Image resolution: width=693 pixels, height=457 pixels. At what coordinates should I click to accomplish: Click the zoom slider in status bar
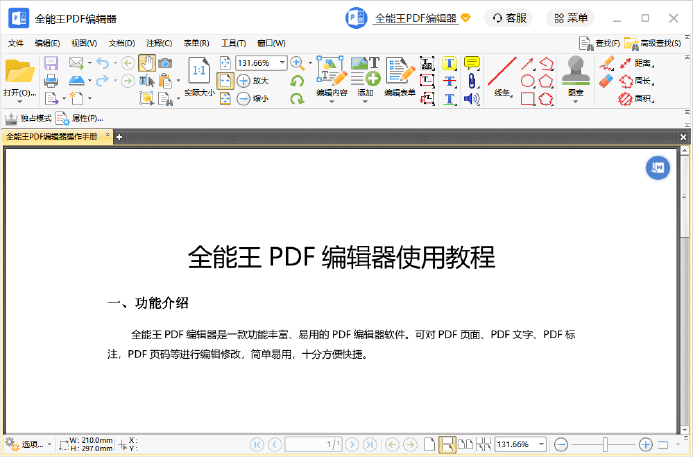point(604,444)
